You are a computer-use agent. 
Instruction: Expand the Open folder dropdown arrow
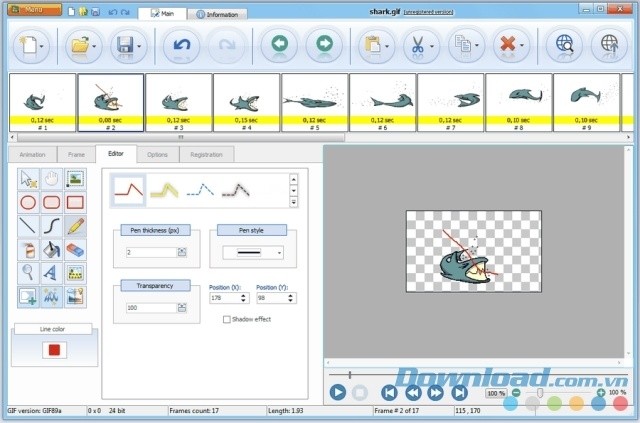[x=94, y=47]
